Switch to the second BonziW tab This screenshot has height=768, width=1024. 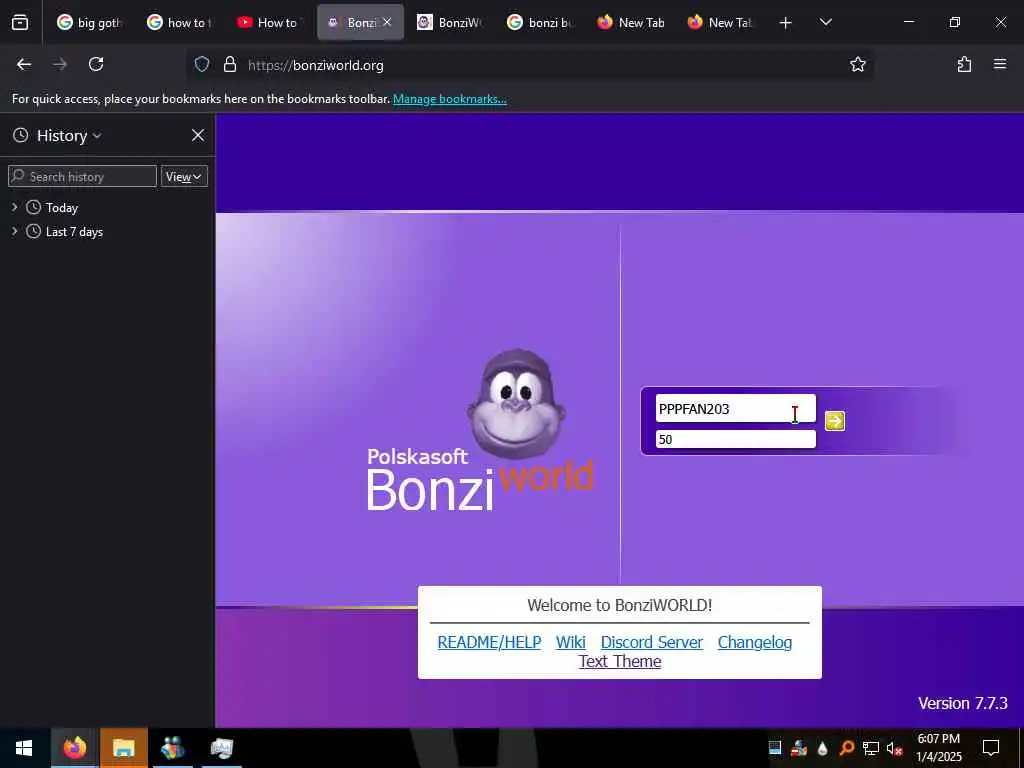450,22
